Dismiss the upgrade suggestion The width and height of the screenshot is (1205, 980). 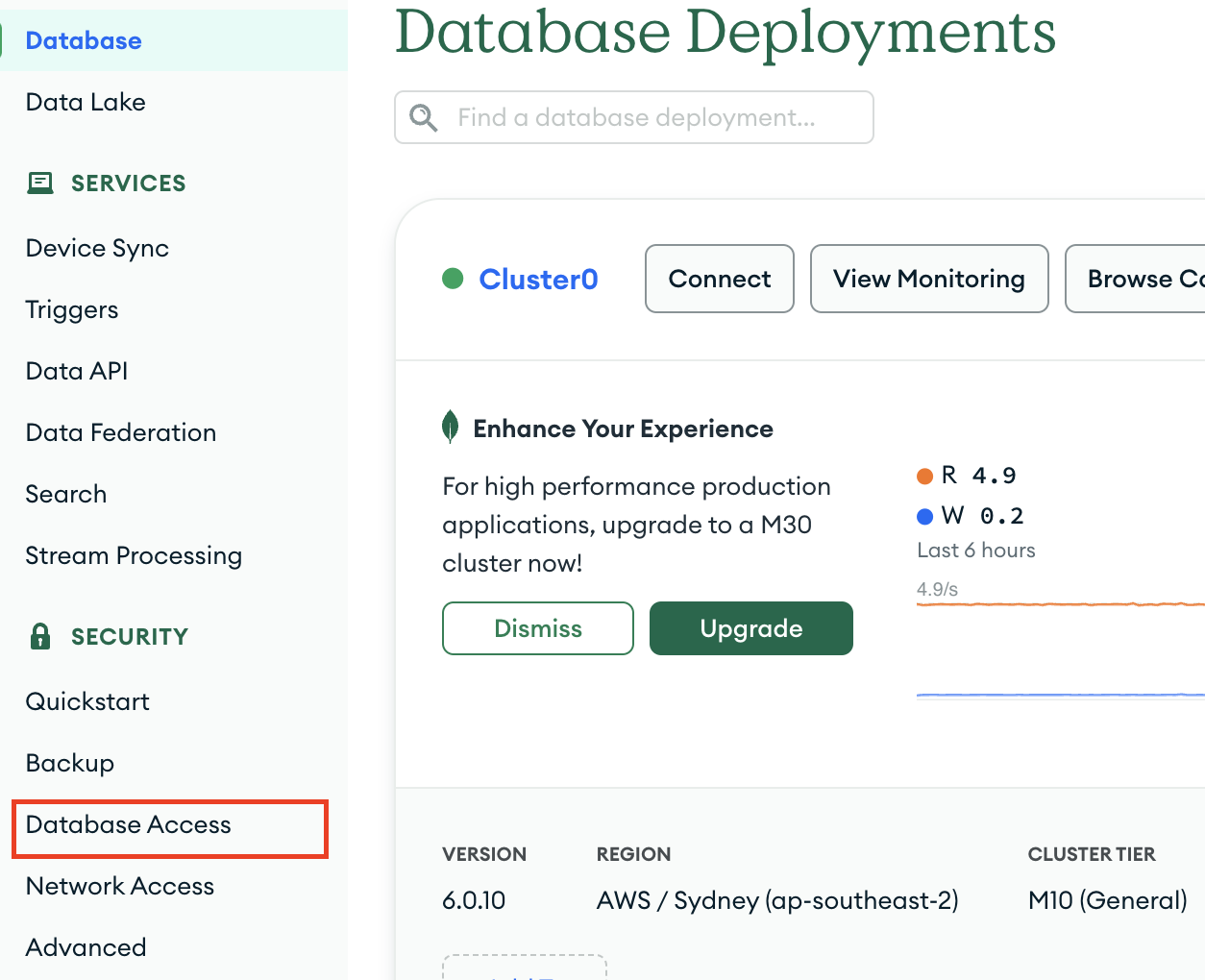click(x=537, y=628)
